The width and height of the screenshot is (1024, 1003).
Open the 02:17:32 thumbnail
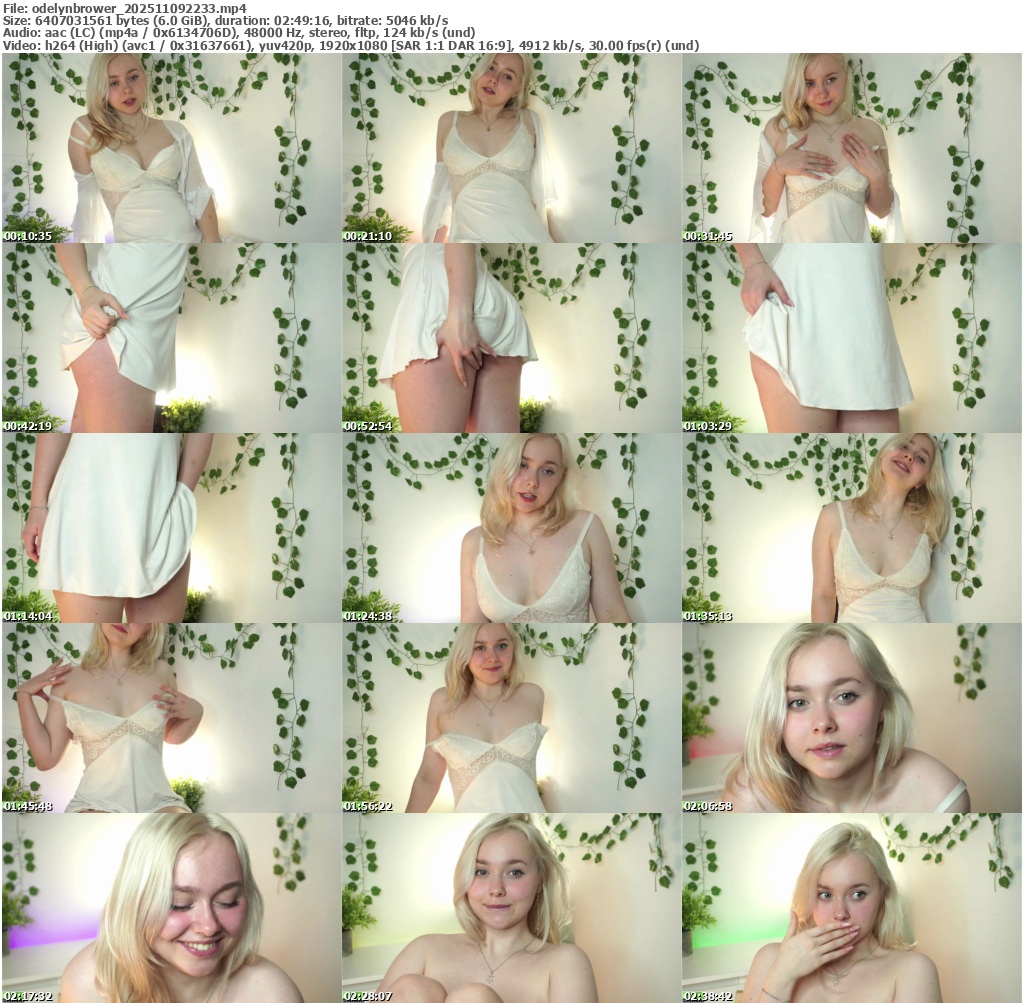(171, 908)
